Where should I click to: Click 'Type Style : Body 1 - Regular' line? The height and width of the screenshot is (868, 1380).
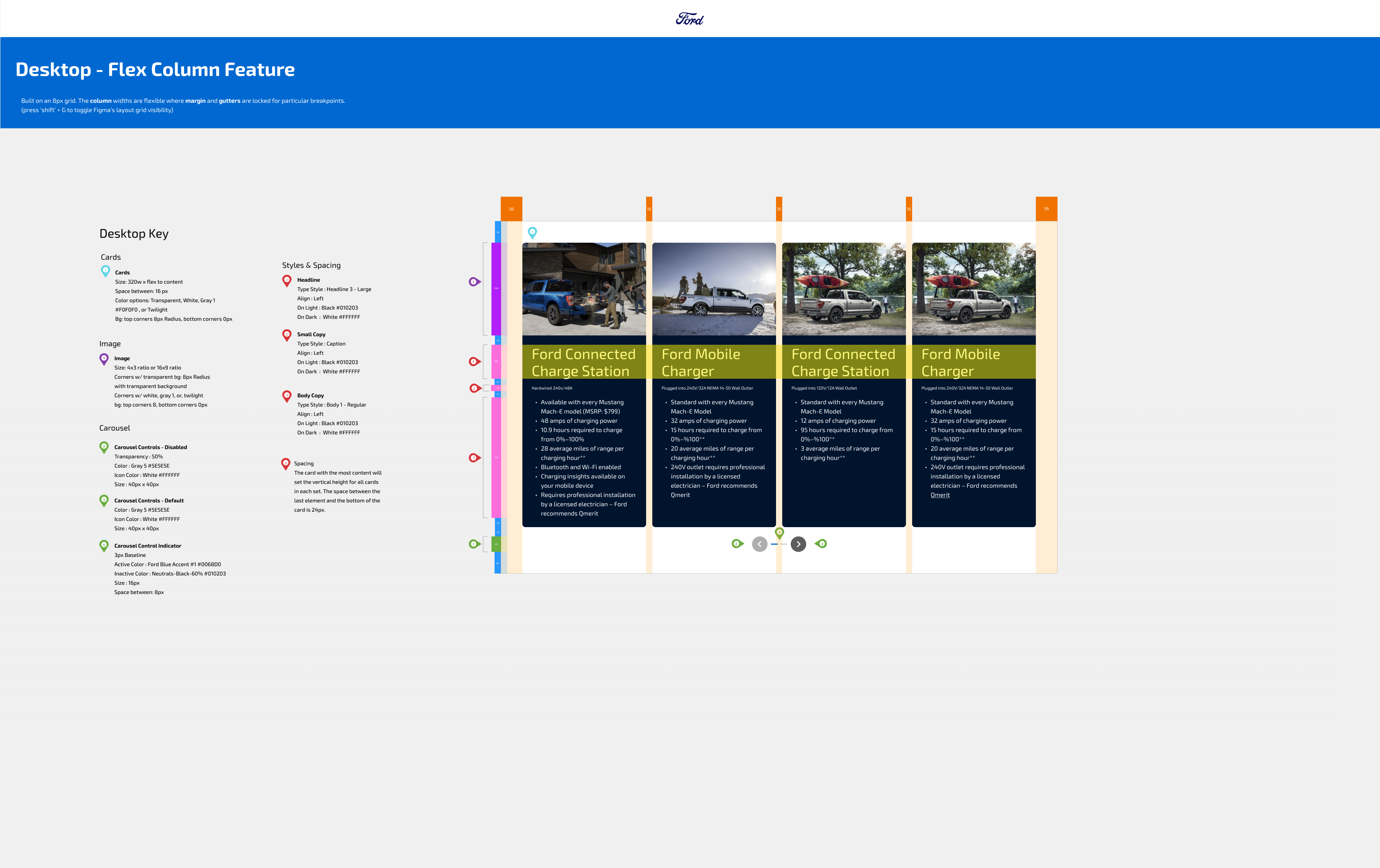click(x=332, y=405)
